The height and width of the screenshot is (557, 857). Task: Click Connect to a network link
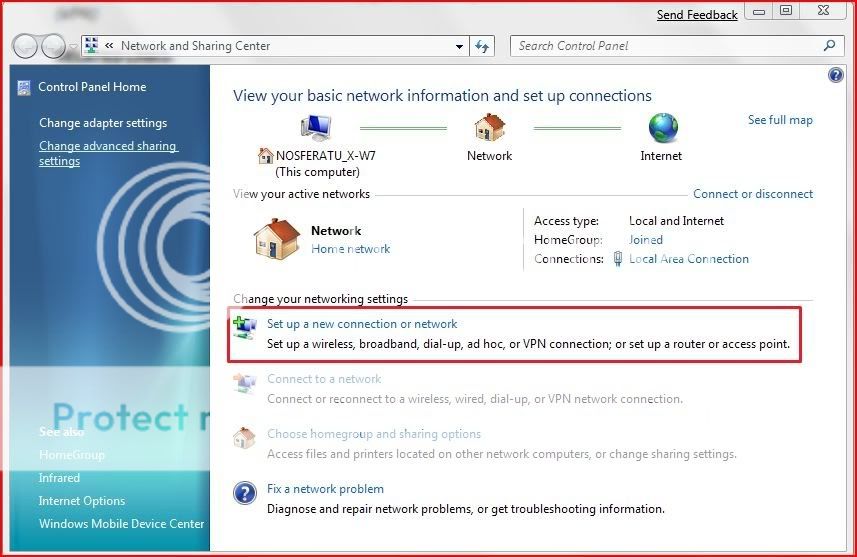click(x=324, y=379)
